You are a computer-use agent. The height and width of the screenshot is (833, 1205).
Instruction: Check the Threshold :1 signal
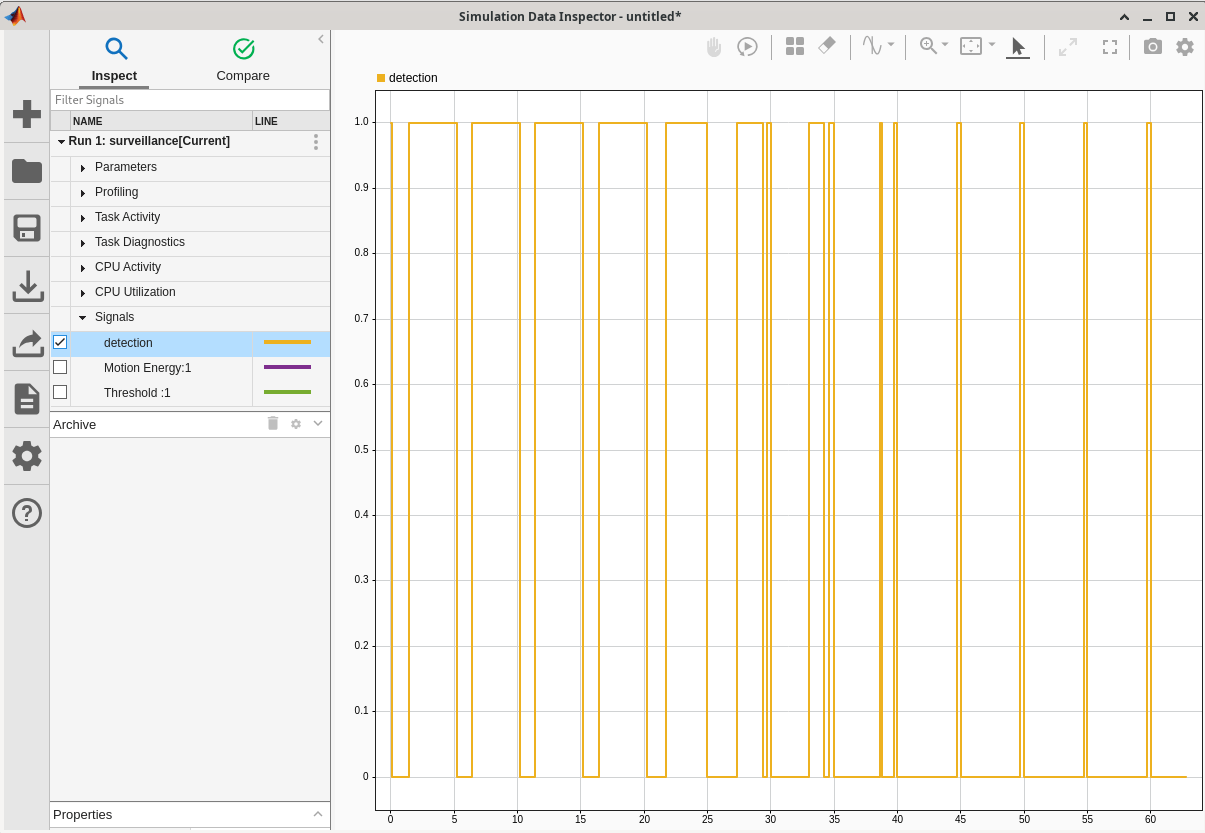pos(60,392)
